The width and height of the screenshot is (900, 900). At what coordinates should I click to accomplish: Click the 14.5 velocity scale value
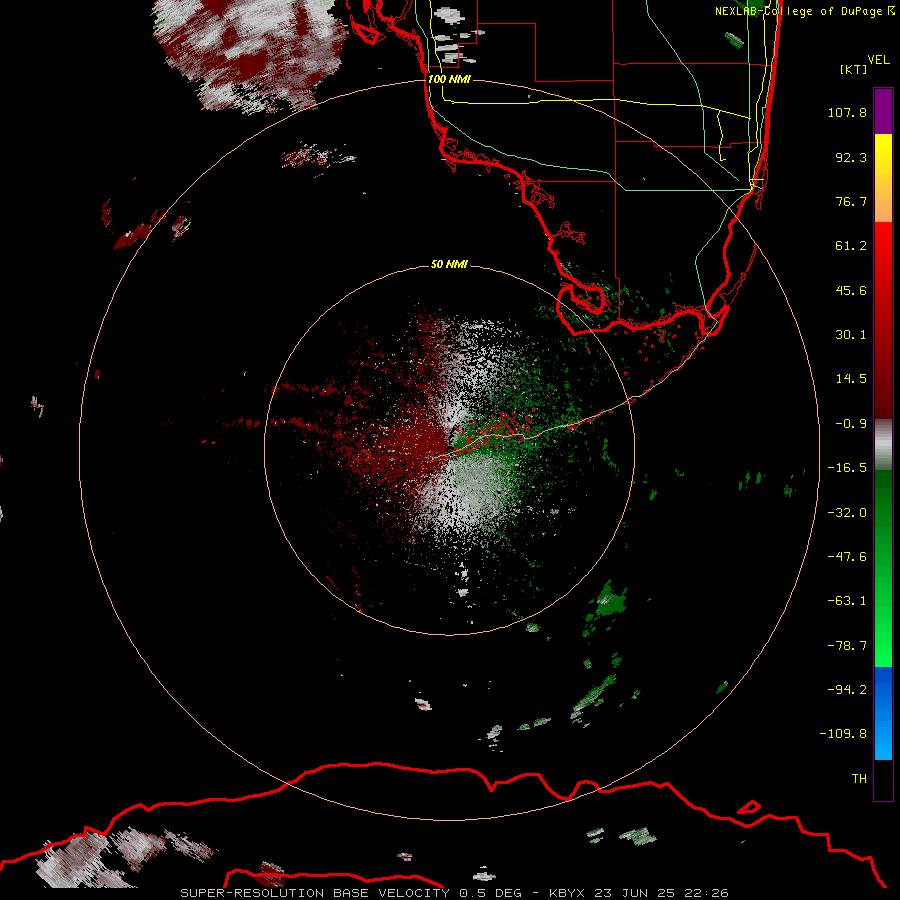click(x=851, y=379)
